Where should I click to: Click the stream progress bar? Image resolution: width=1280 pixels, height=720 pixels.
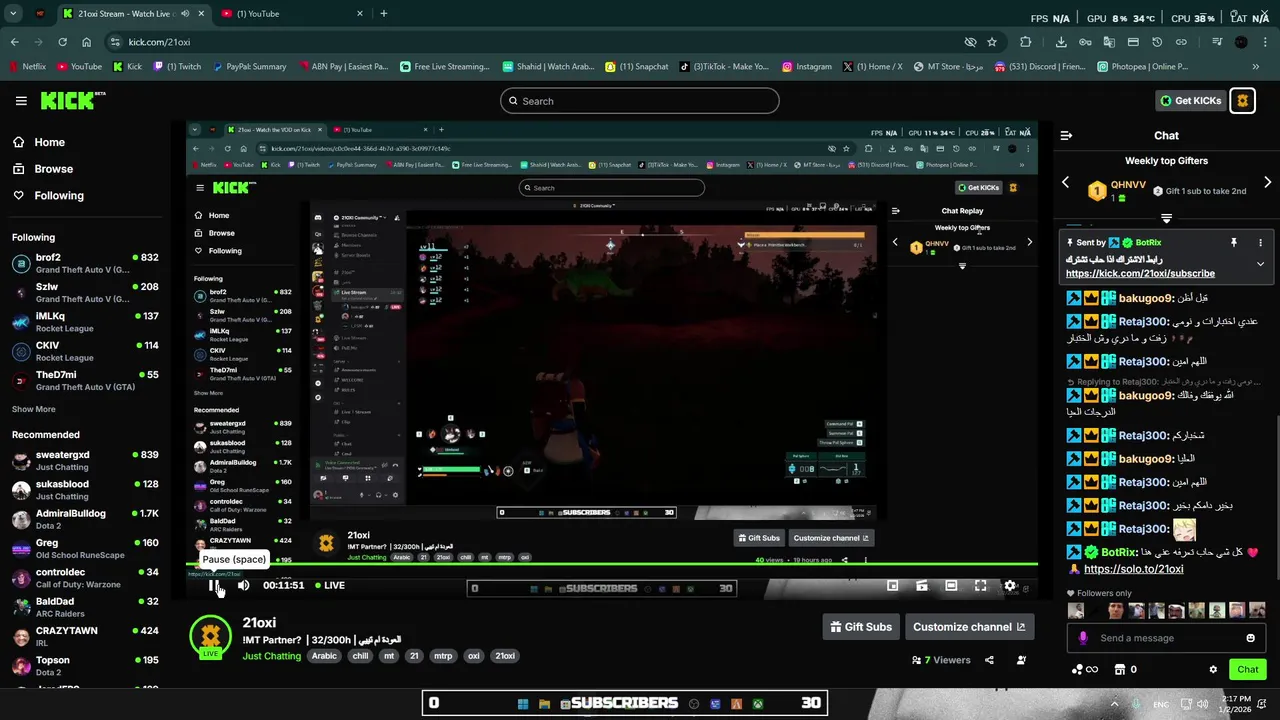tap(612, 565)
